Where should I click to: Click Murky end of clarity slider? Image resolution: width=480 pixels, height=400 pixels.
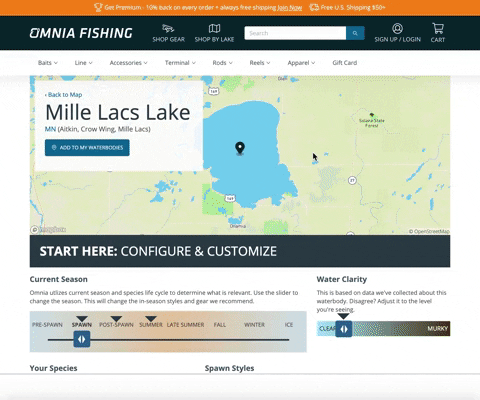click(437, 329)
